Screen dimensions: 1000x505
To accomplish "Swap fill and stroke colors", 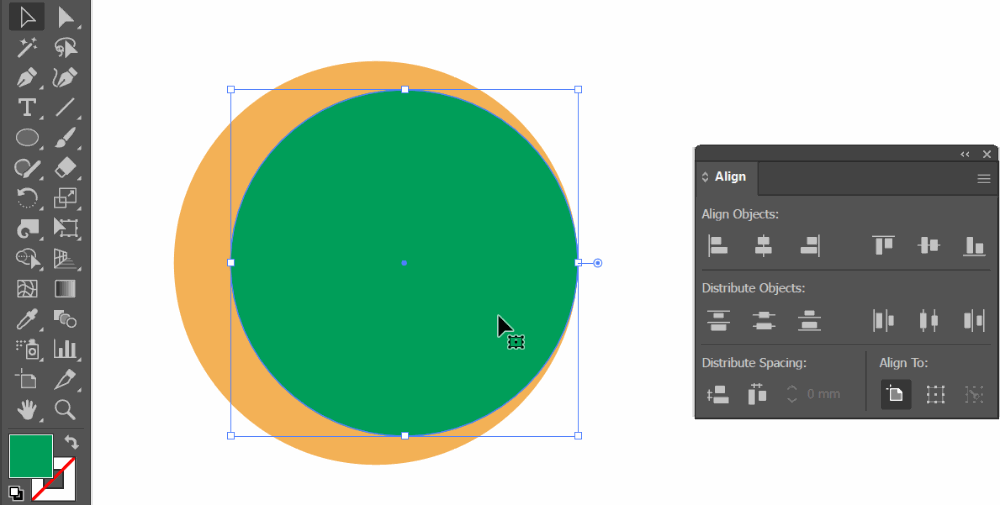I will coord(71,442).
